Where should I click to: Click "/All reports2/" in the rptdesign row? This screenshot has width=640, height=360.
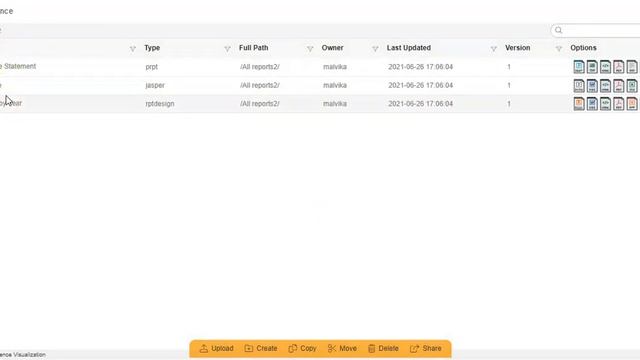pos(260,104)
